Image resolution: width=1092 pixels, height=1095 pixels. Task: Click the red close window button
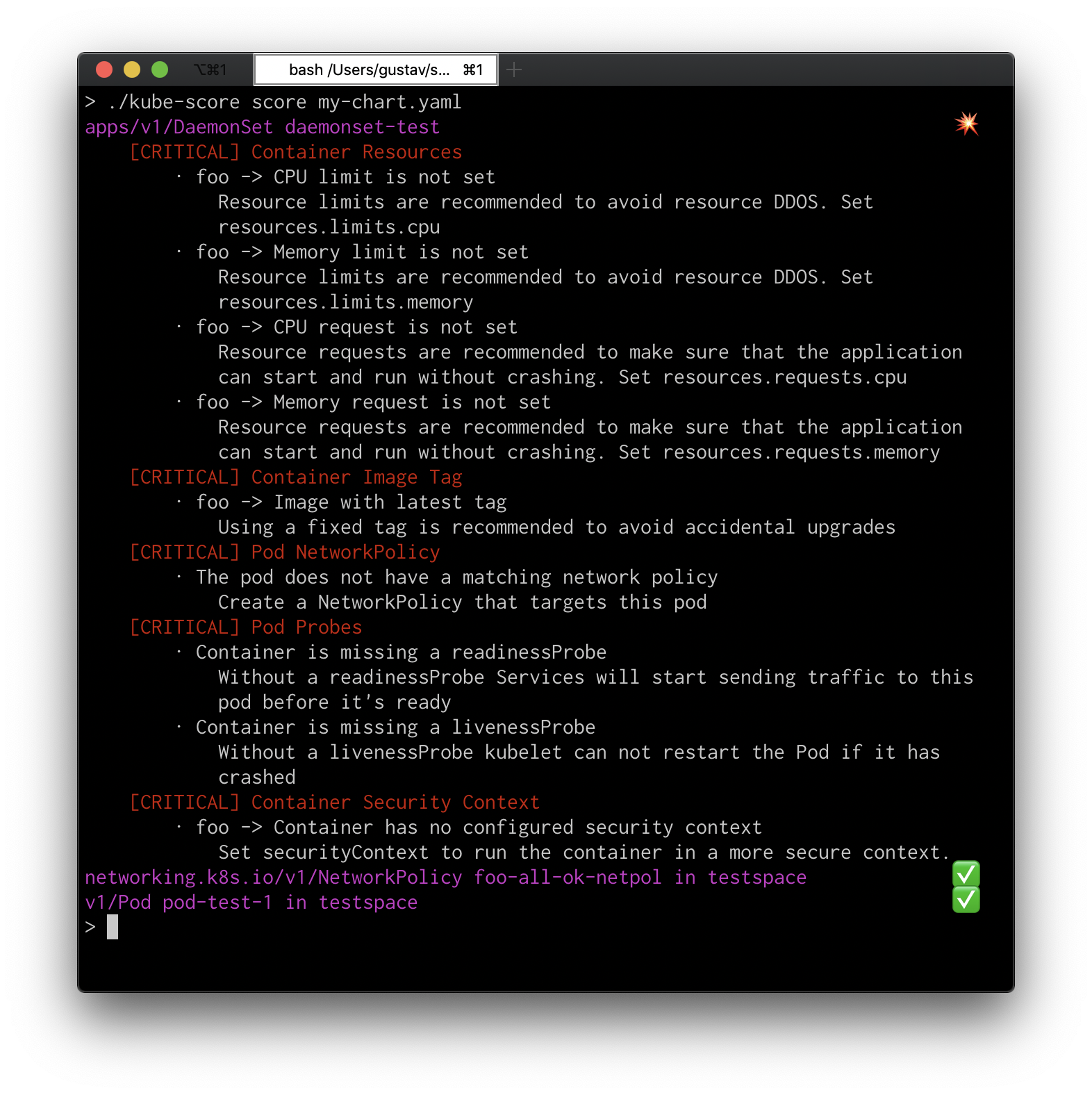104,69
